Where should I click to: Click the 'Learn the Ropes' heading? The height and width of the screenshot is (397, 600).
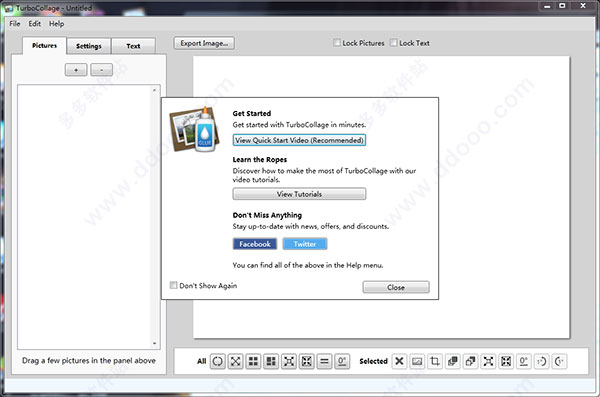coord(260,159)
